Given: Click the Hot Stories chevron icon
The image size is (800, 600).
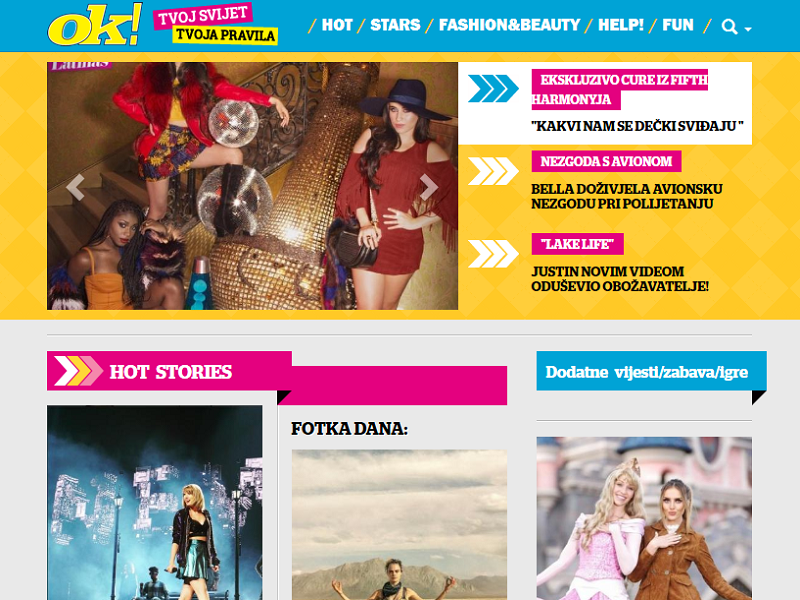Looking at the screenshot, I should click(x=78, y=371).
